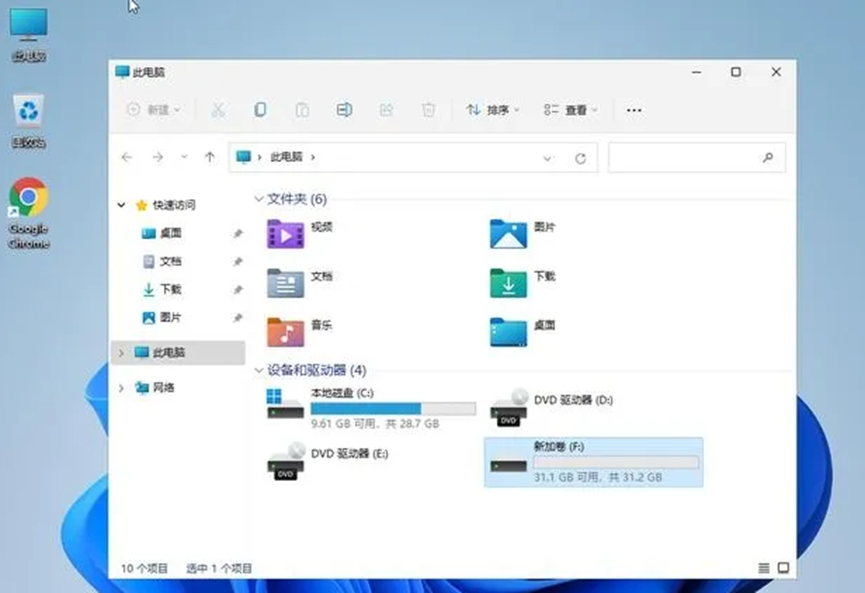Open the 回收站 on the desktop

pyautogui.click(x=27, y=110)
